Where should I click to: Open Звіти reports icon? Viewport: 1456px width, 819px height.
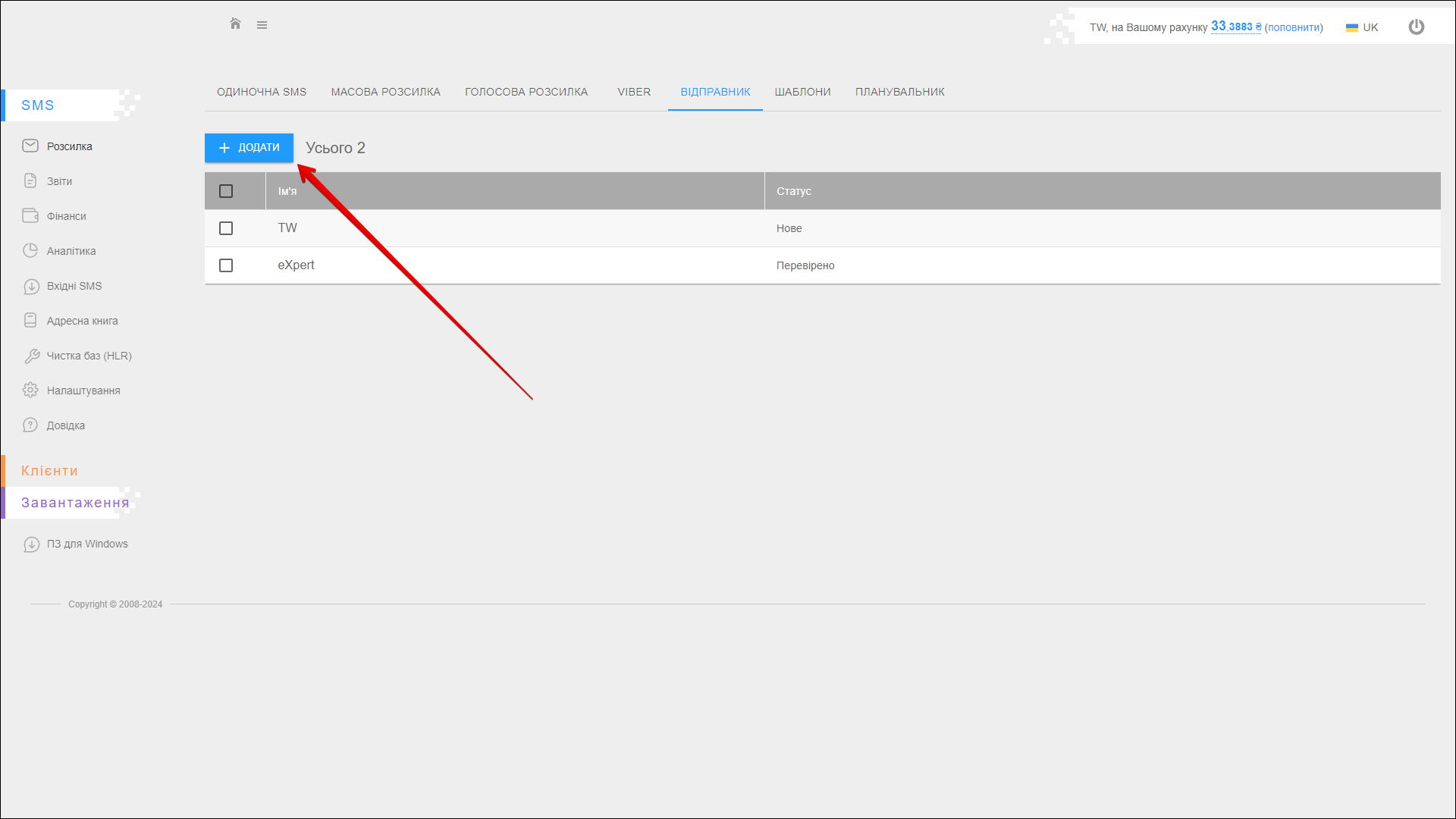pyautogui.click(x=30, y=180)
